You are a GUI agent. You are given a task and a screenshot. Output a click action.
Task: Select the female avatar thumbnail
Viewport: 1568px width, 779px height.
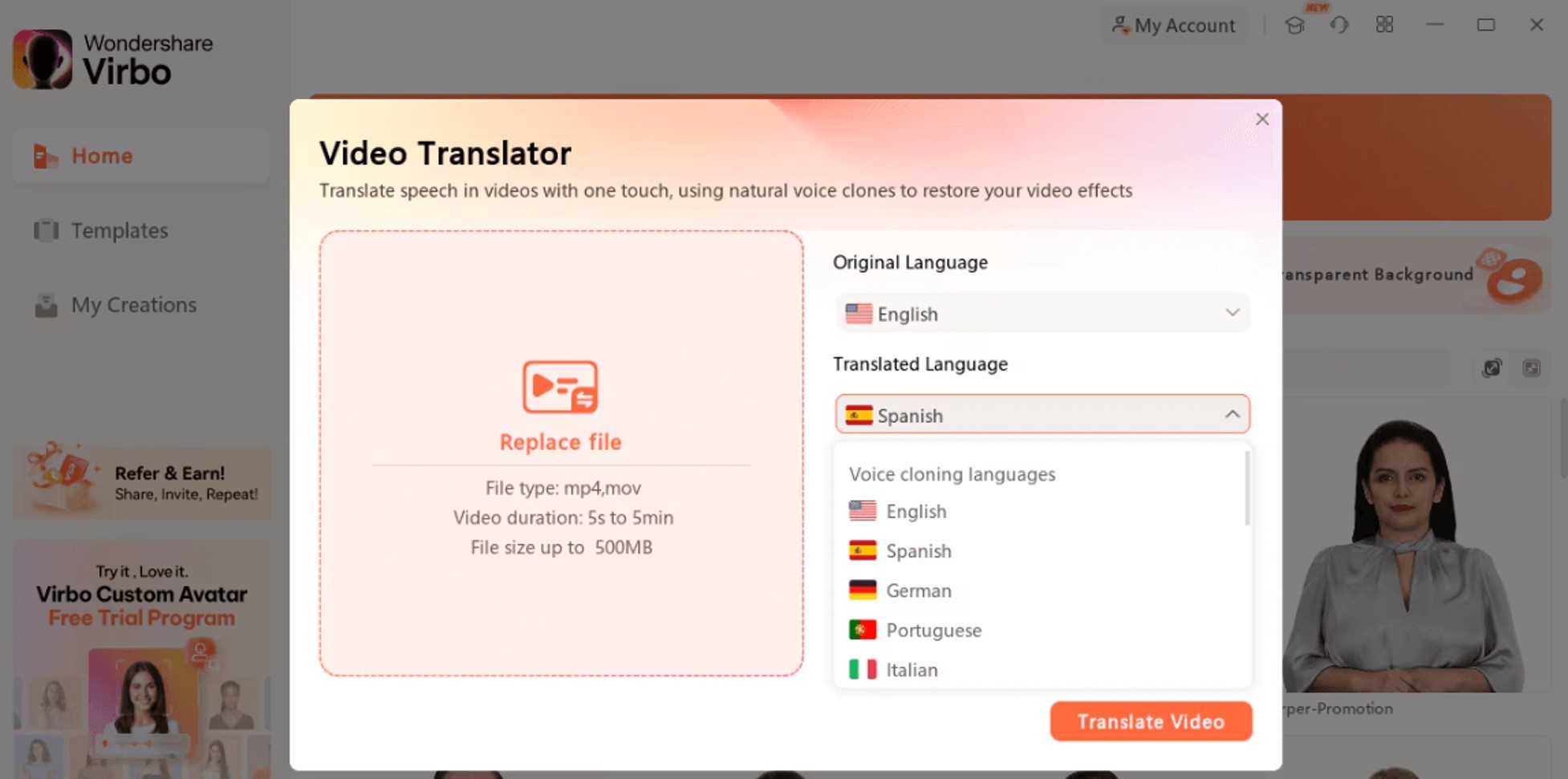click(1403, 554)
